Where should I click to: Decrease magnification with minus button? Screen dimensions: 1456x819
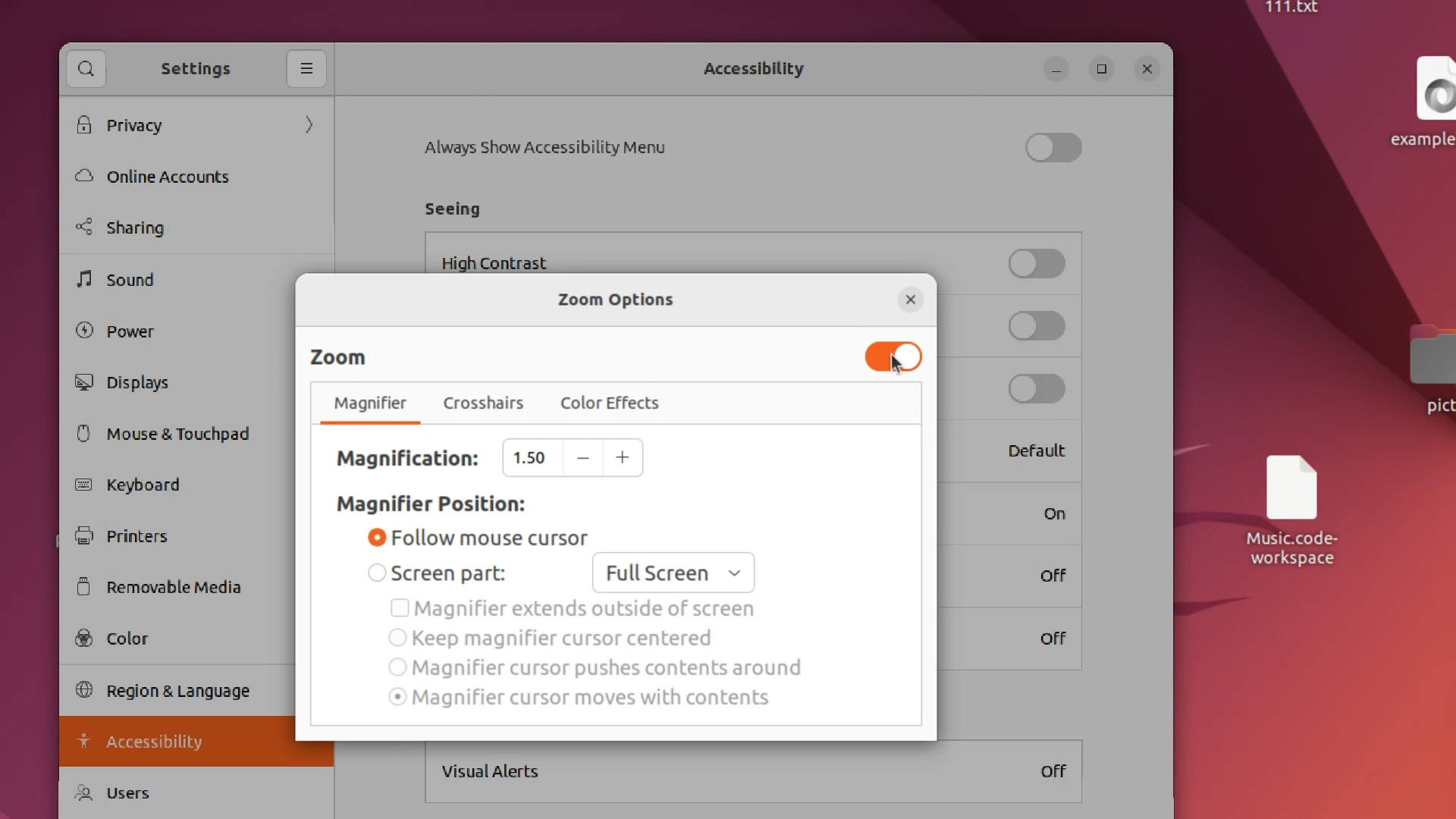[x=583, y=458]
